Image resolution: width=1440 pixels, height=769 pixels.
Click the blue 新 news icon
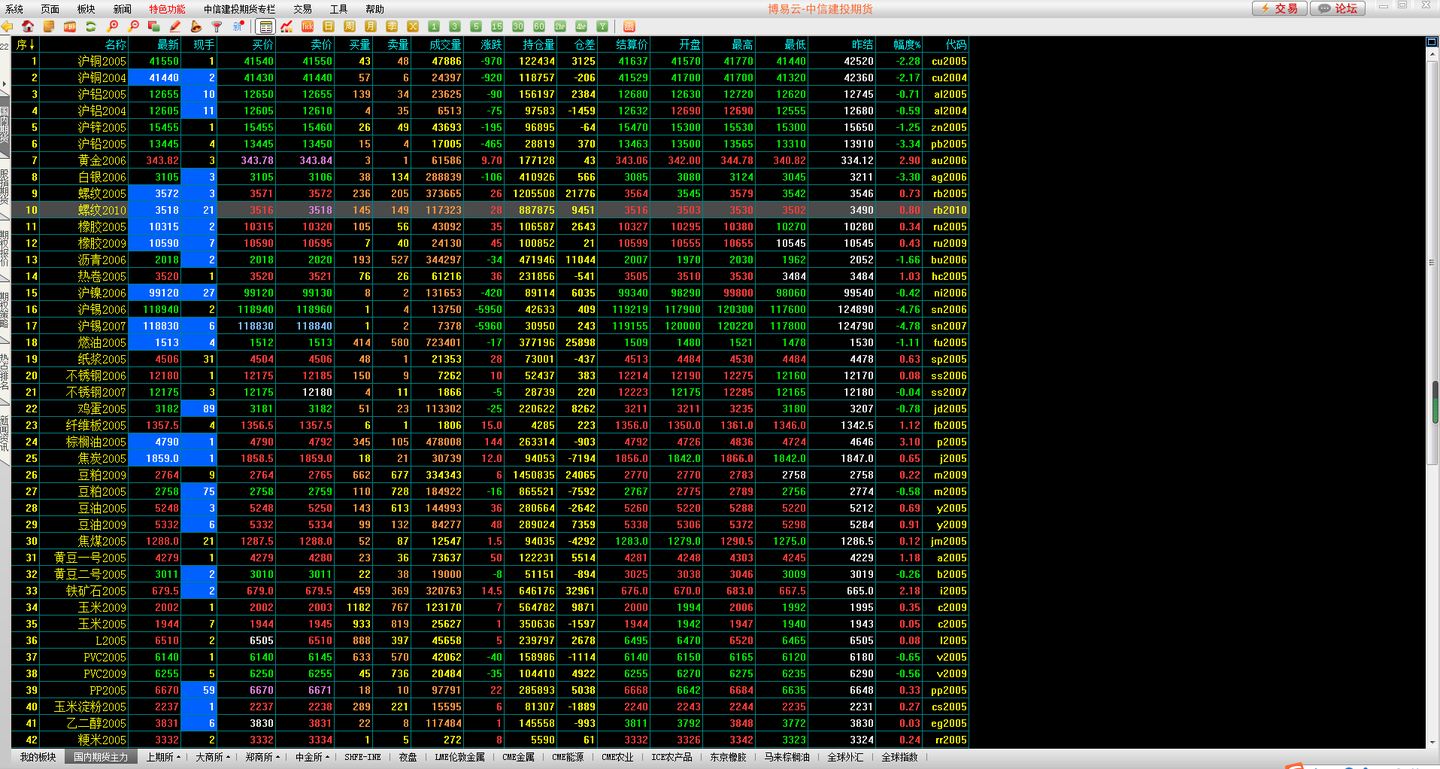coord(238,26)
